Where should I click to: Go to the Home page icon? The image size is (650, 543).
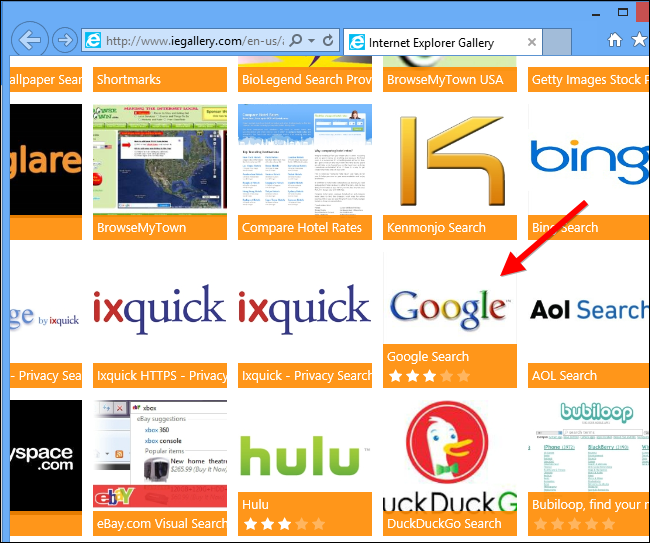pyautogui.click(x=615, y=40)
